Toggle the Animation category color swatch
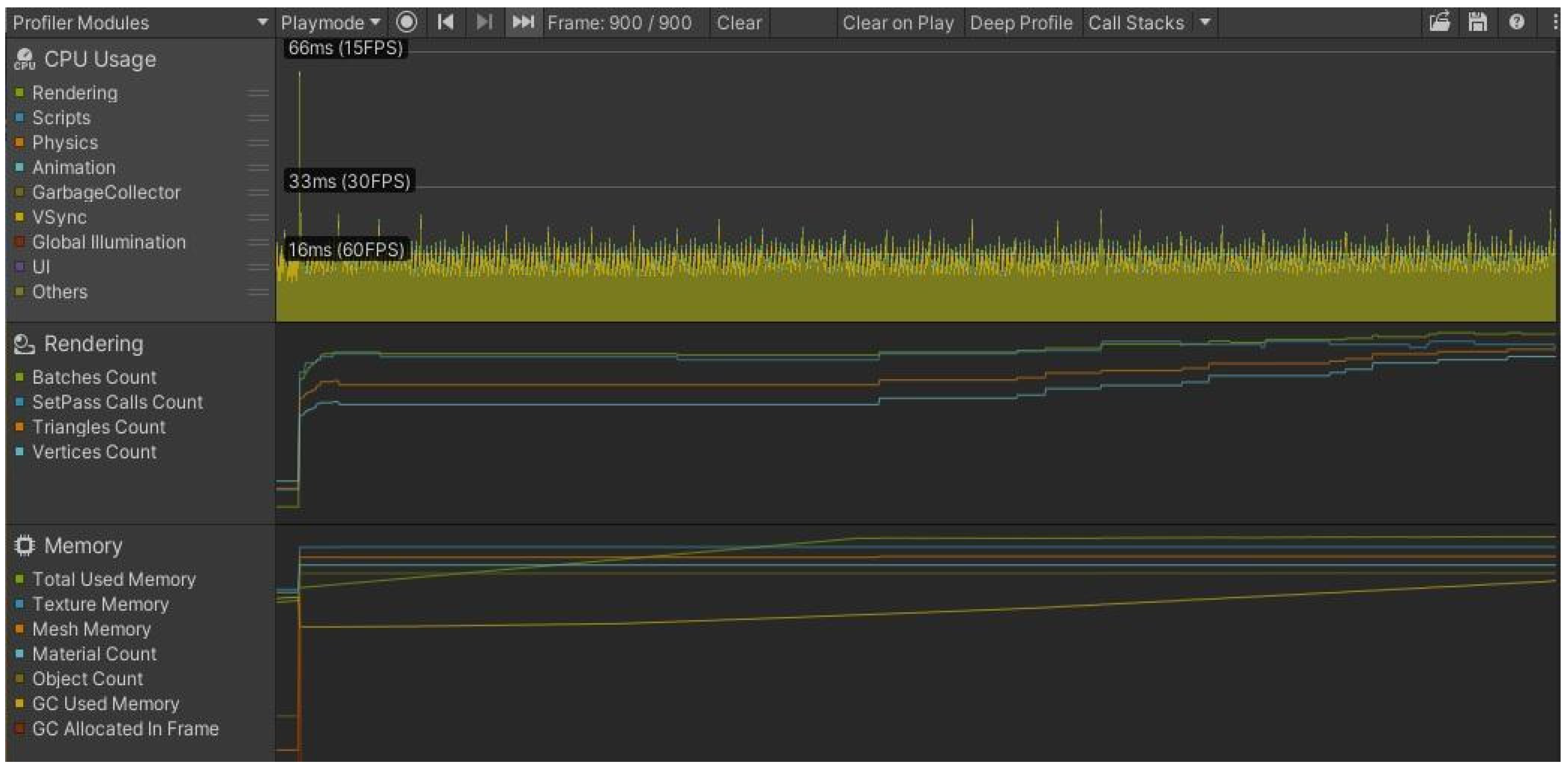The width and height of the screenshot is (1568, 770). 20,168
